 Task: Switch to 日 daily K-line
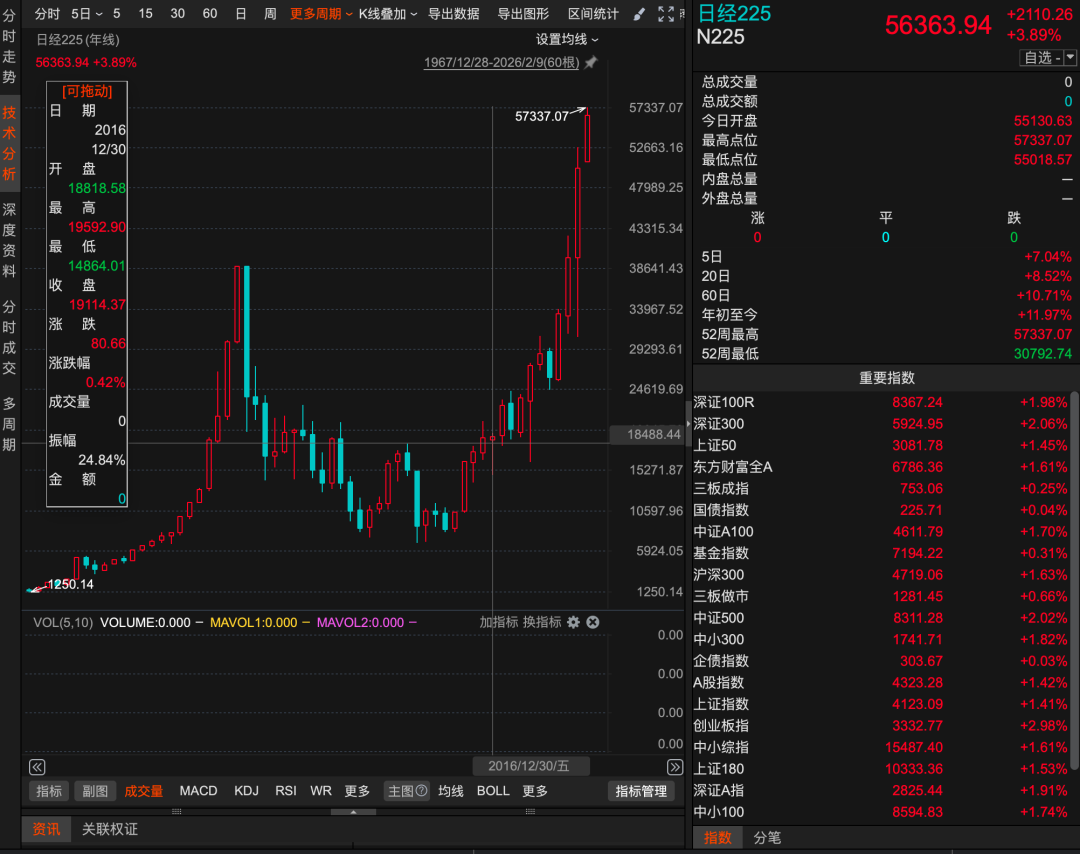(x=240, y=14)
